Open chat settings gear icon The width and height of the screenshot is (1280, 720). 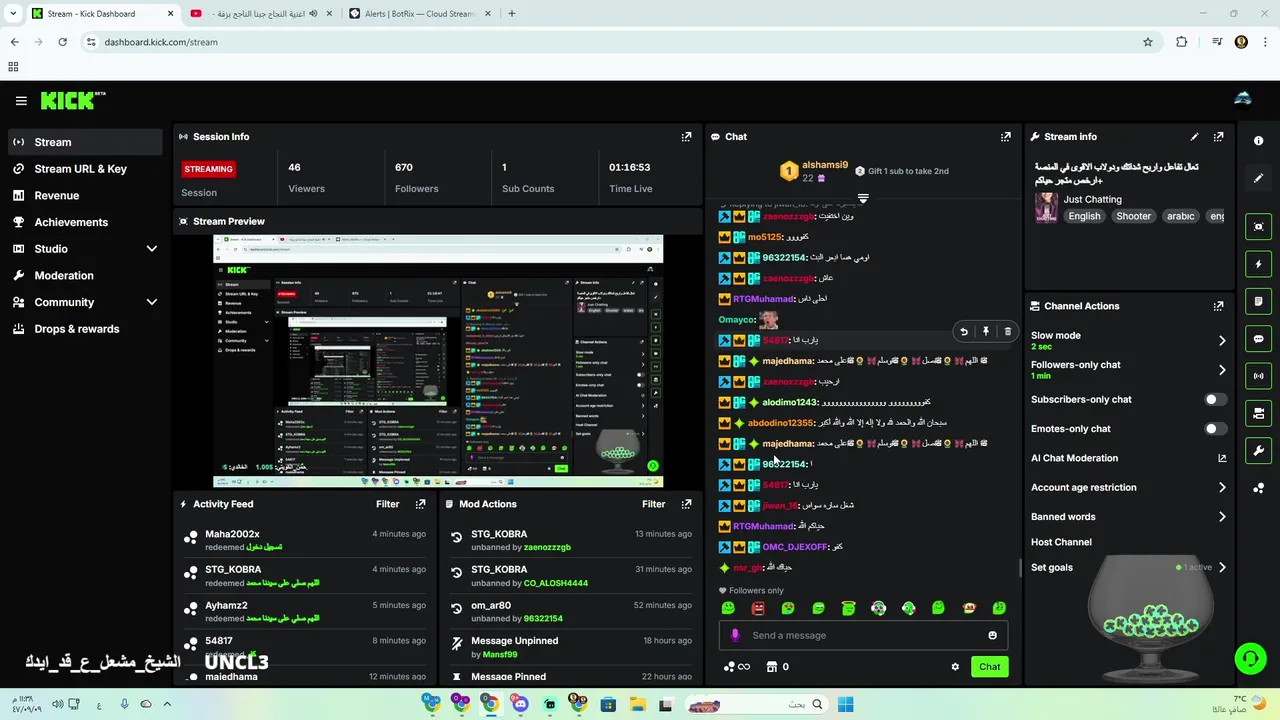coord(955,667)
